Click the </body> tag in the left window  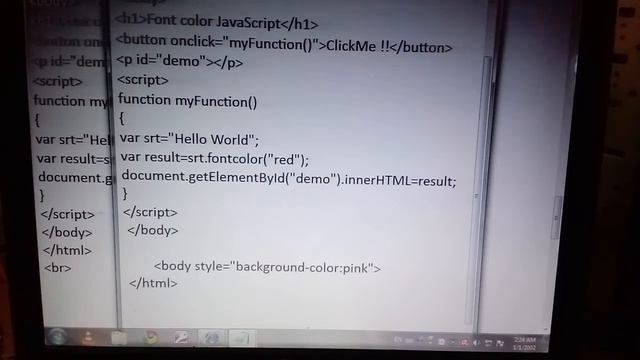coord(67,232)
